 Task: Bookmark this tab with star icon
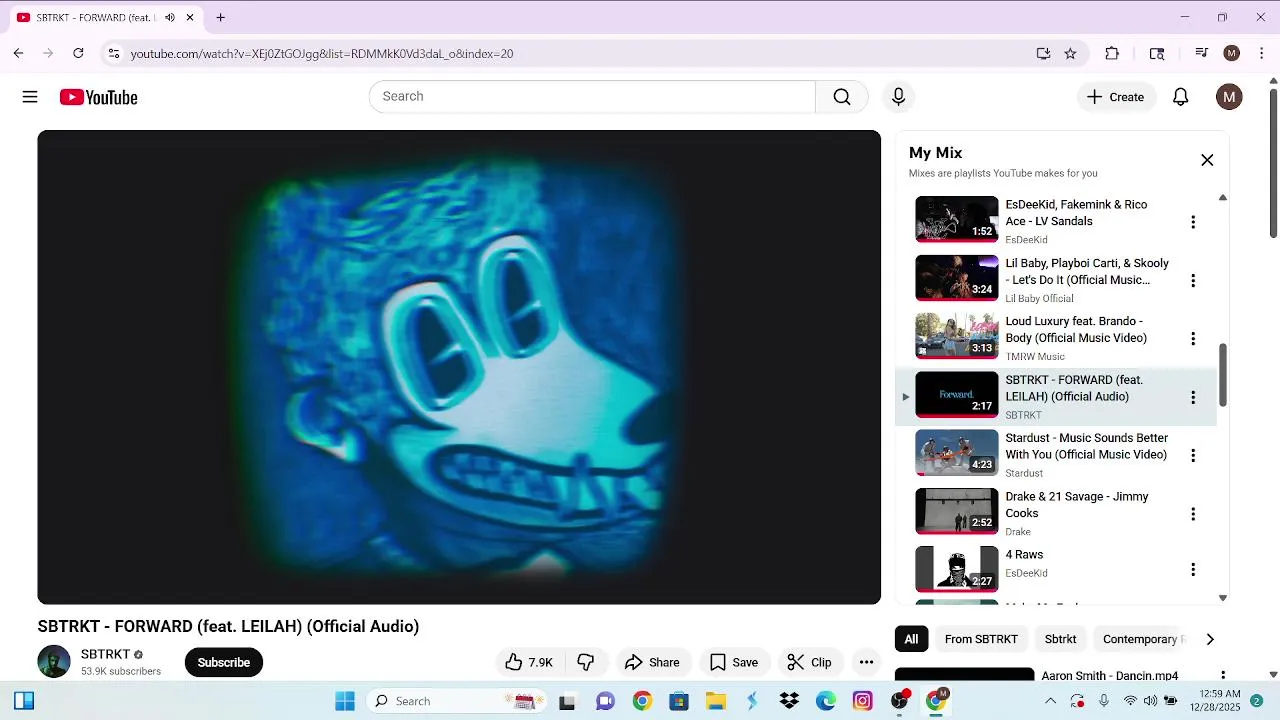(x=1070, y=53)
